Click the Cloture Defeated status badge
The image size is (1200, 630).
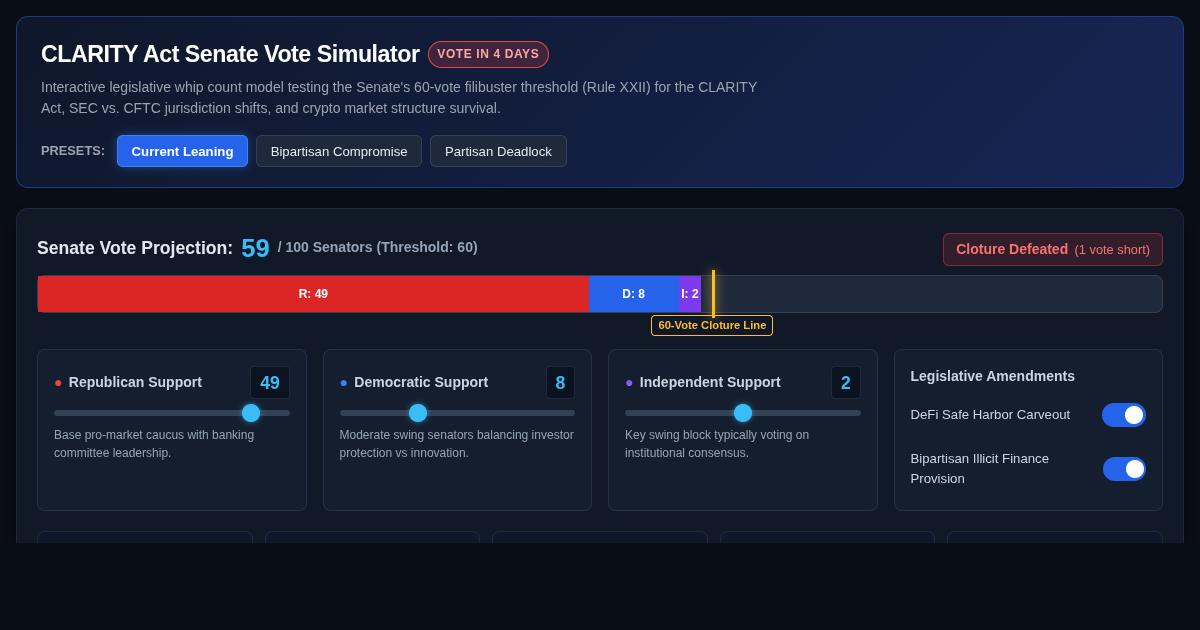click(x=1053, y=249)
